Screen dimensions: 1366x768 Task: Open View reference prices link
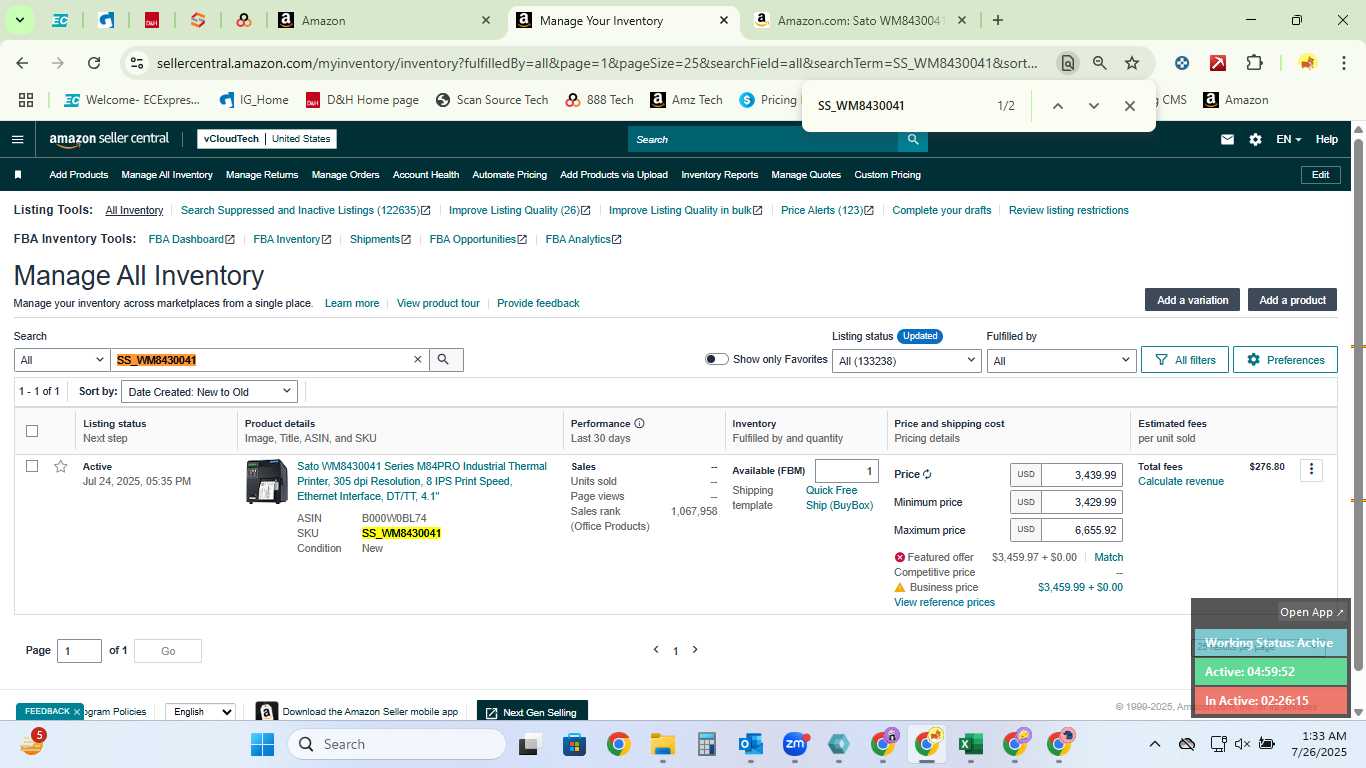[944, 602]
